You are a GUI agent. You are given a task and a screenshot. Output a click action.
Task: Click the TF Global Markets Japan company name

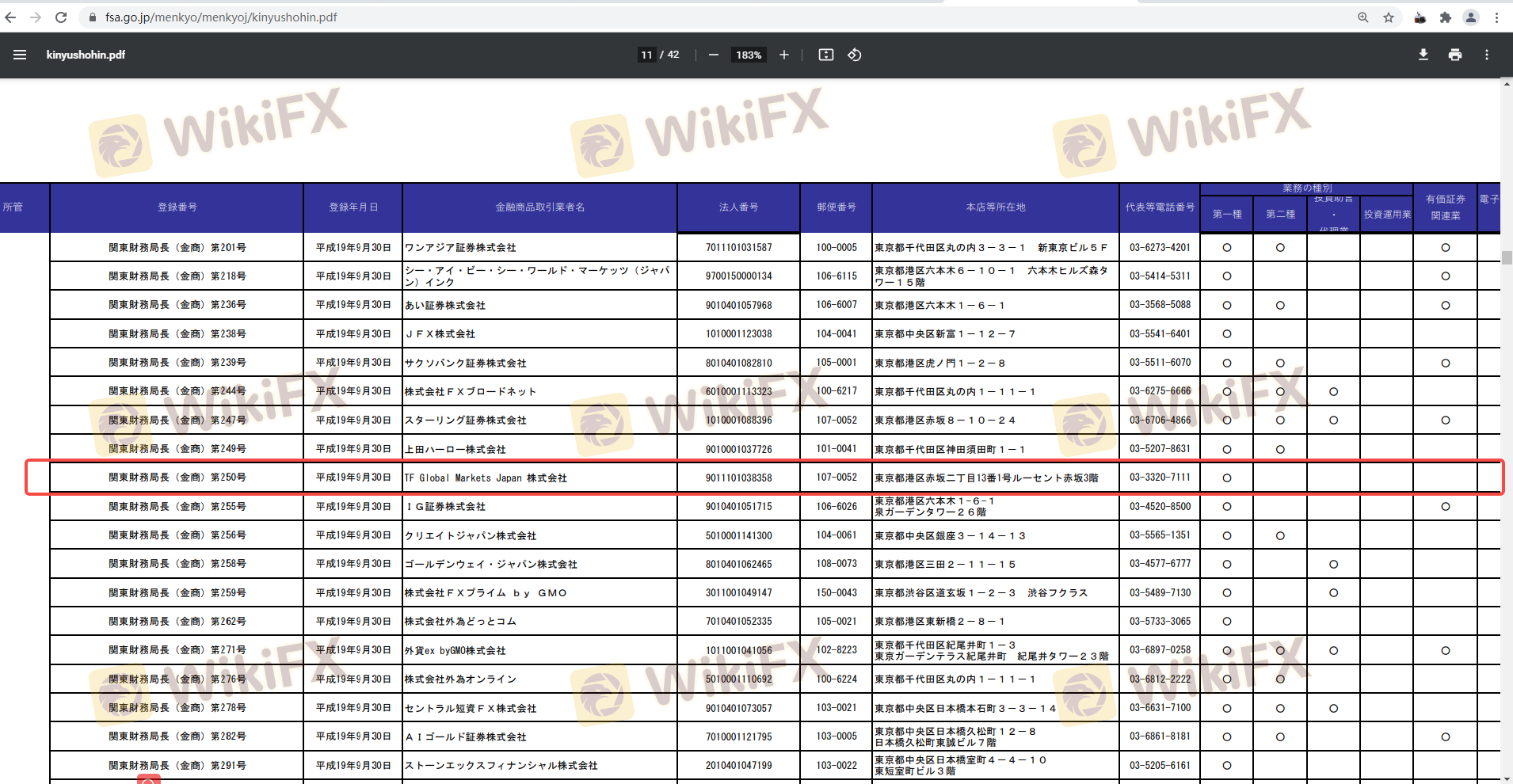click(486, 478)
